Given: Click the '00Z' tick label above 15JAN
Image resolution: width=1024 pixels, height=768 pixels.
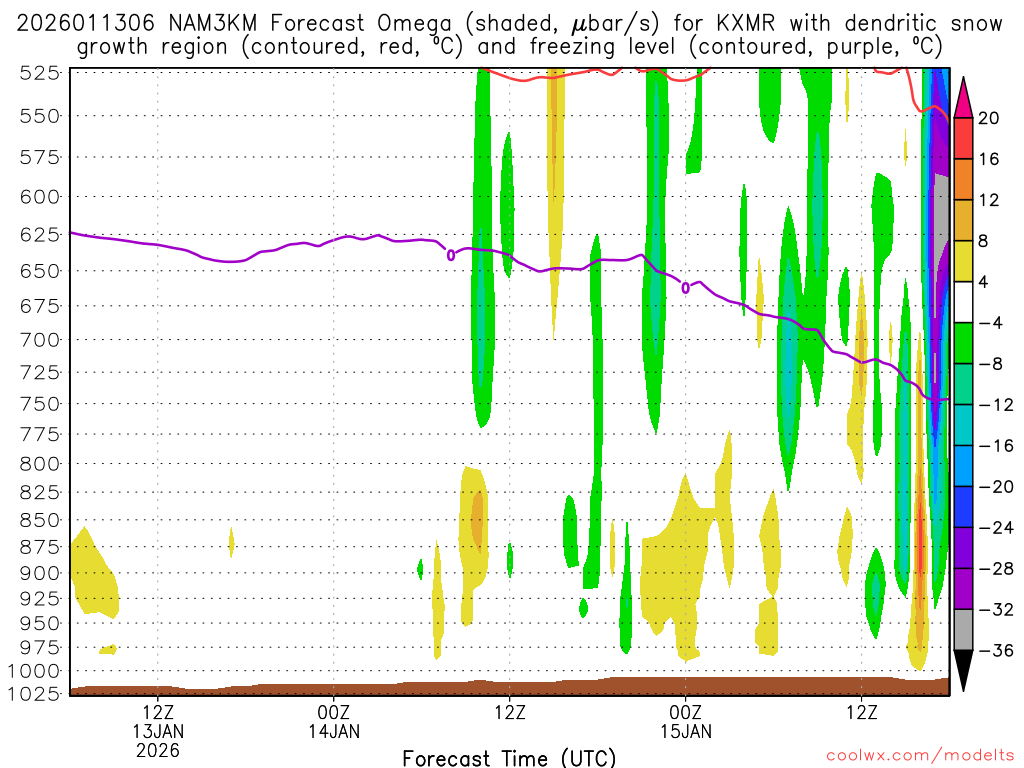Looking at the screenshot, I should click(x=686, y=712).
